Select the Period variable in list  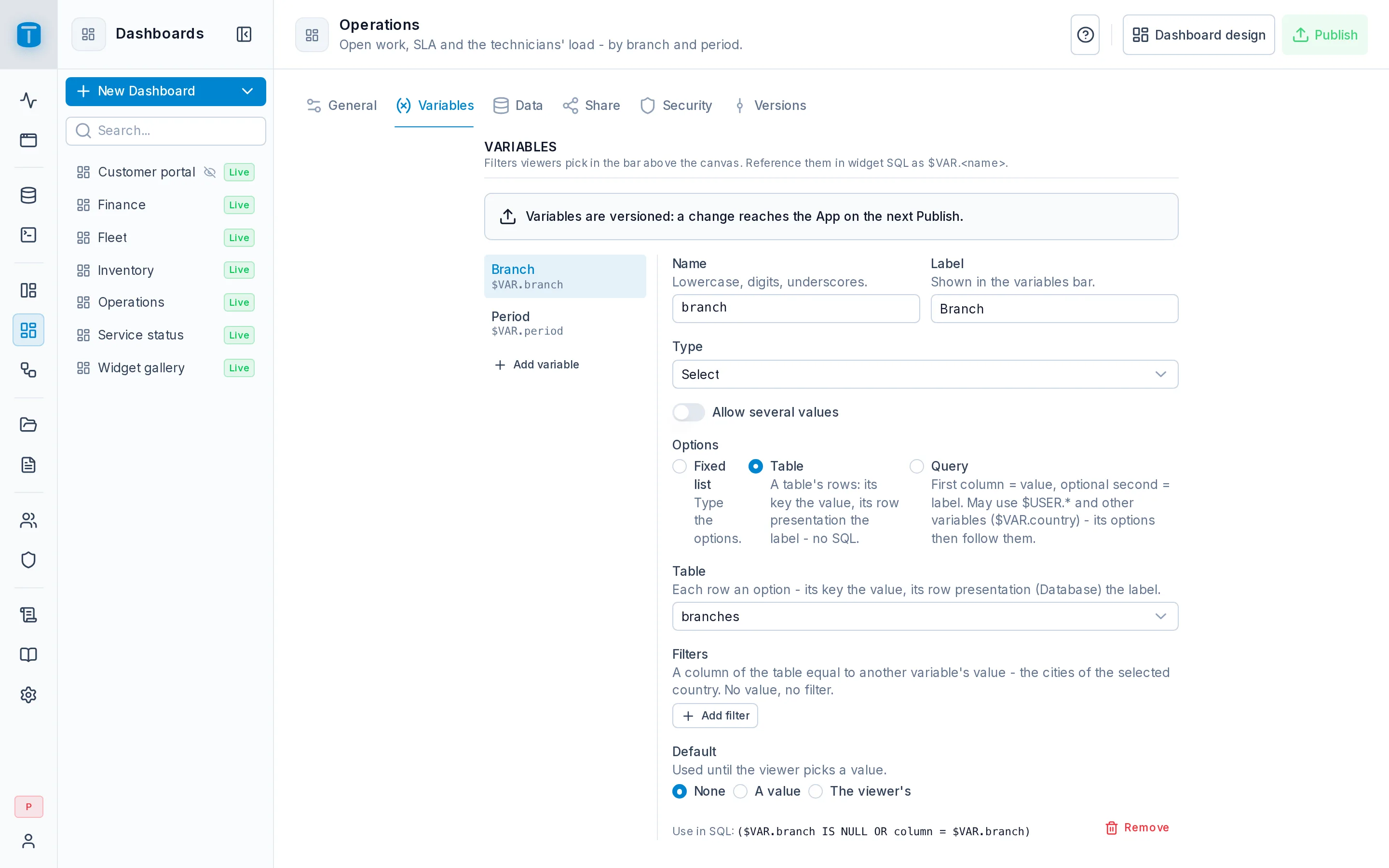(x=565, y=323)
